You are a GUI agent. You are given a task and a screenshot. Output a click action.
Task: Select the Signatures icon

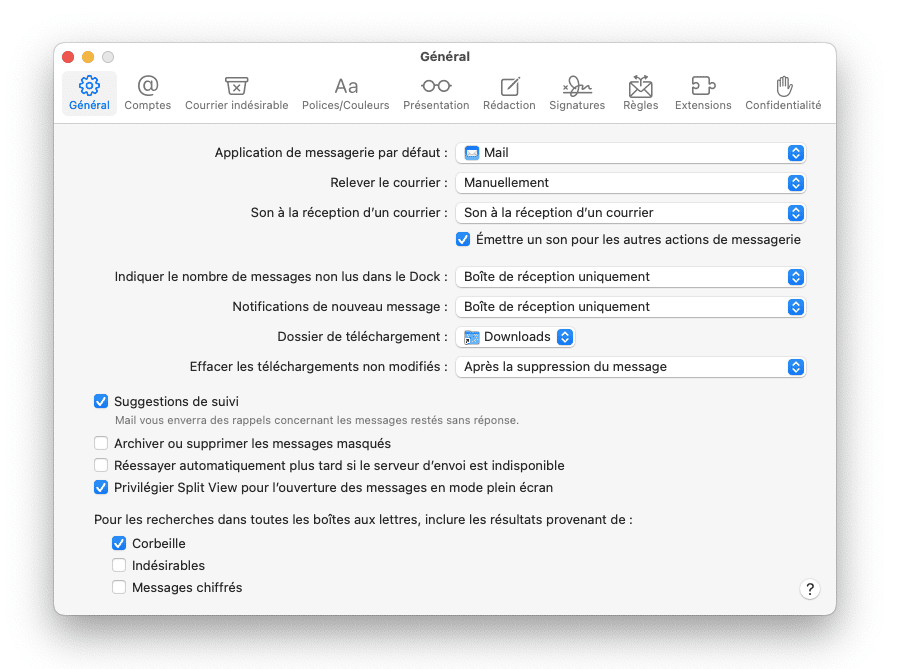[x=577, y=86]
